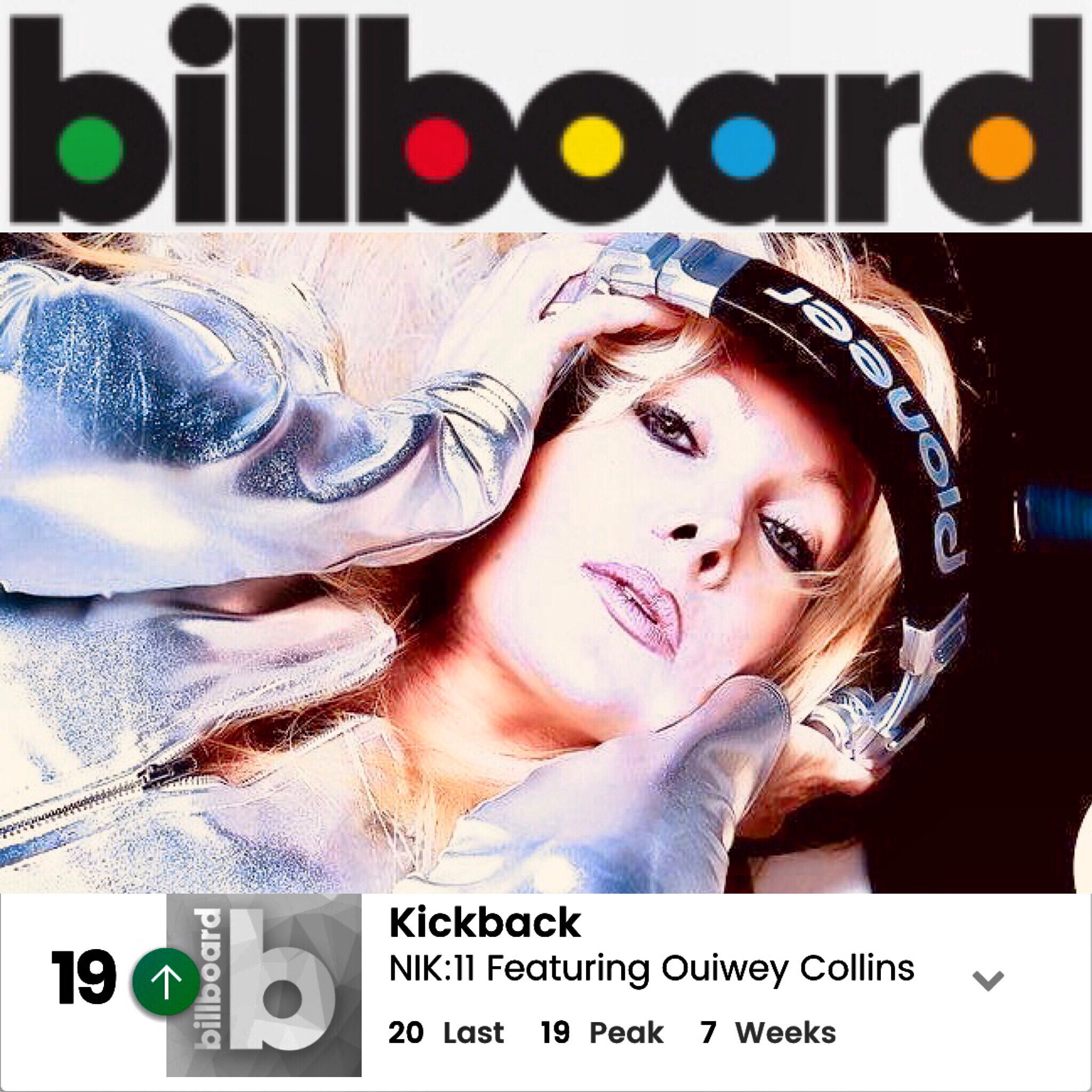This screenshot has width=1092, height=1092.
Task: Click the 20 Last week stat
Action: pos(446,1033)
